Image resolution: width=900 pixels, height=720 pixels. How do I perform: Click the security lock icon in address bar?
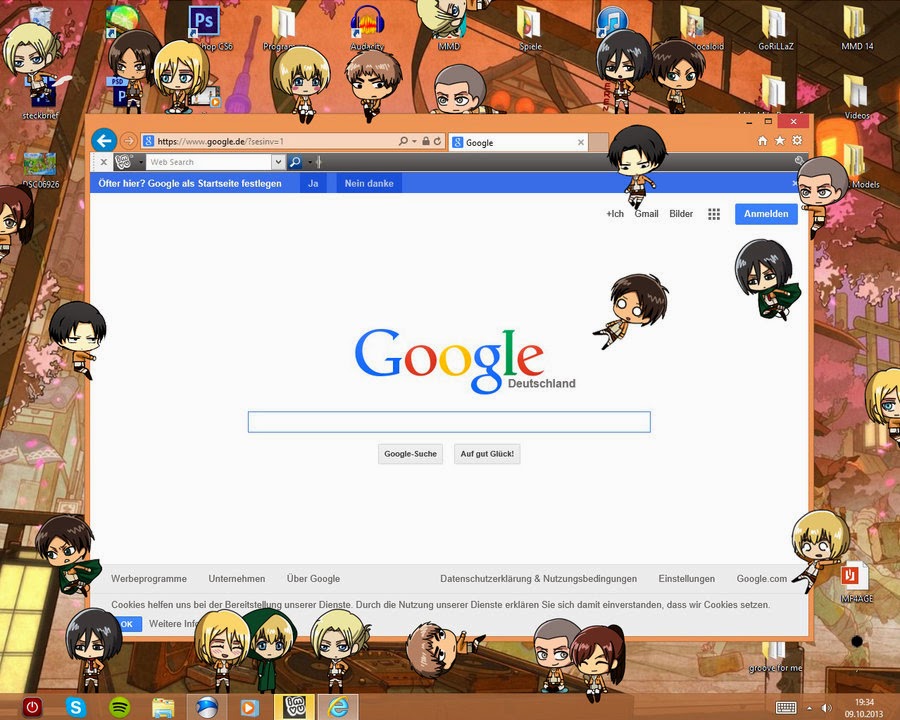point(425,141)
